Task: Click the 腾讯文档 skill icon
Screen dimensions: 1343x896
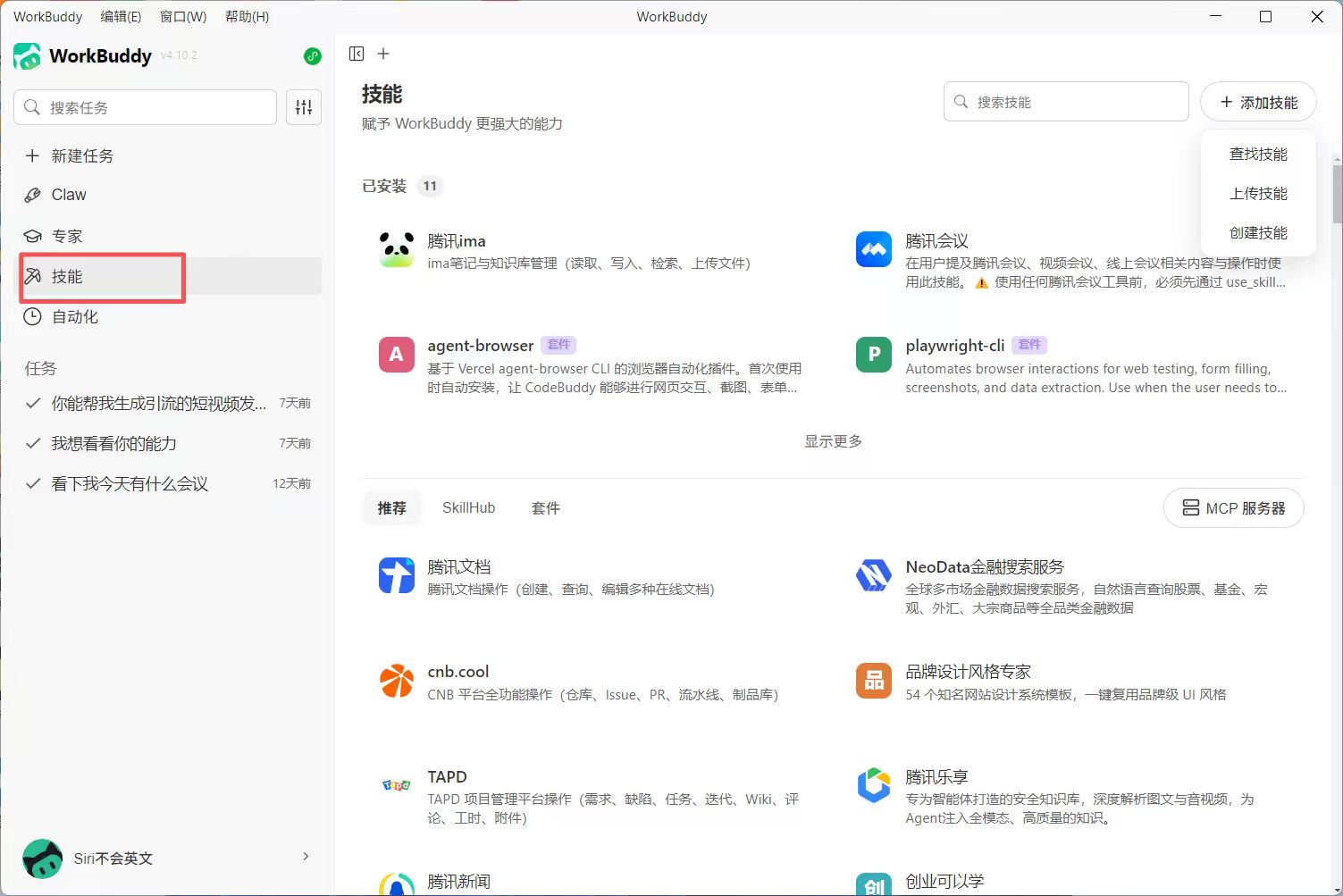Action: click(x=397, y=575)
